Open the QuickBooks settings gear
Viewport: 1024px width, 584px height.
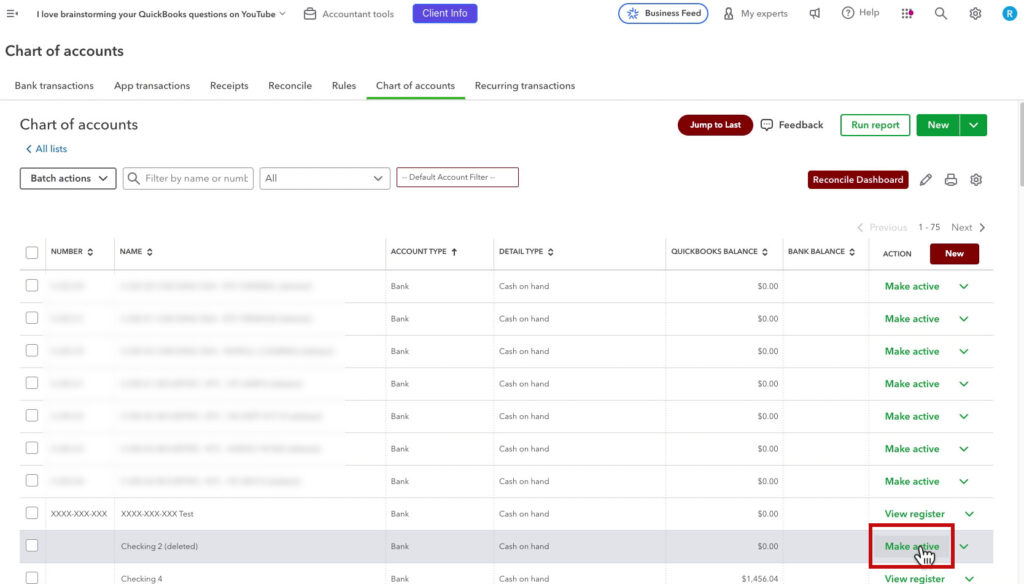(974, 13)
